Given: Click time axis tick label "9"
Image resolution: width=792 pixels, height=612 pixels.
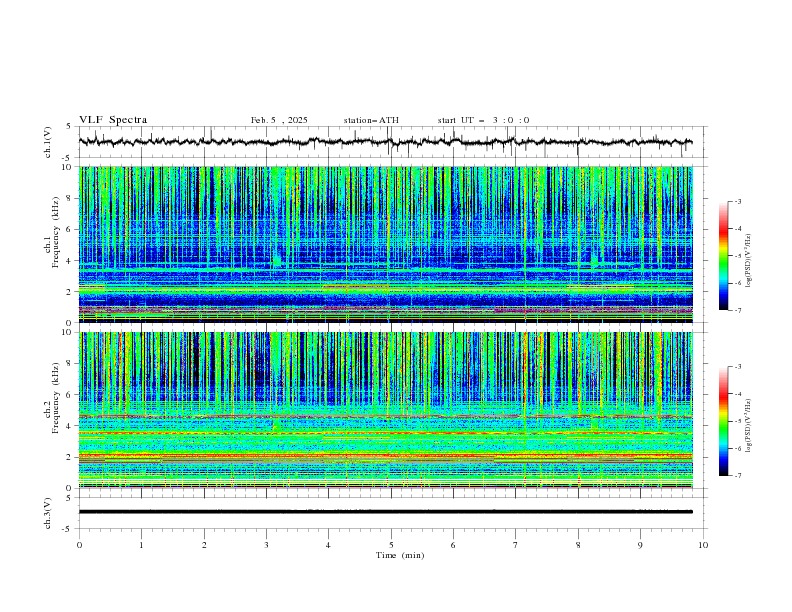Looking at the screenshot, I should 640,545.
